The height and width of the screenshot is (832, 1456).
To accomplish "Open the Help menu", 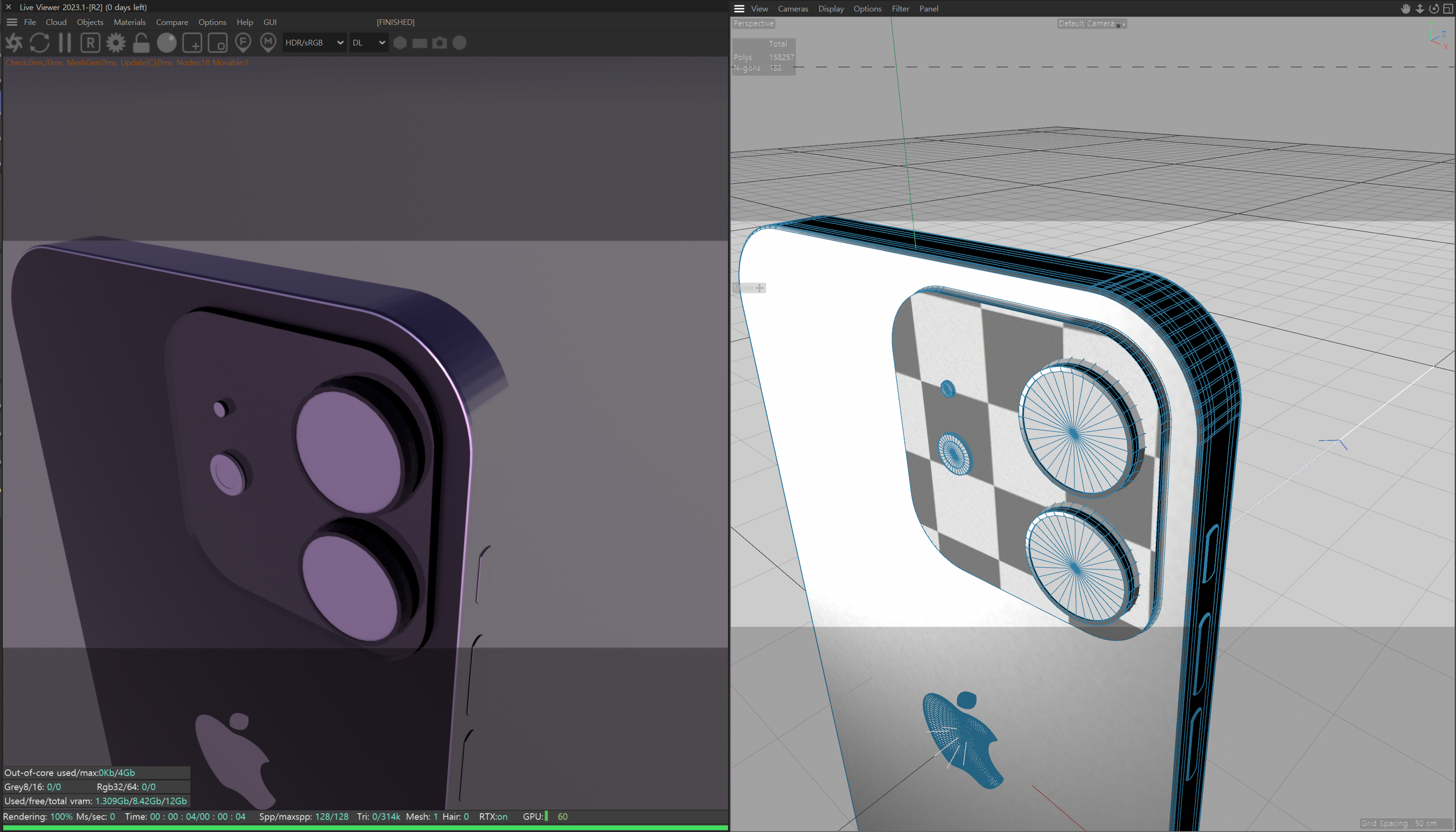I will click(245, 22).
